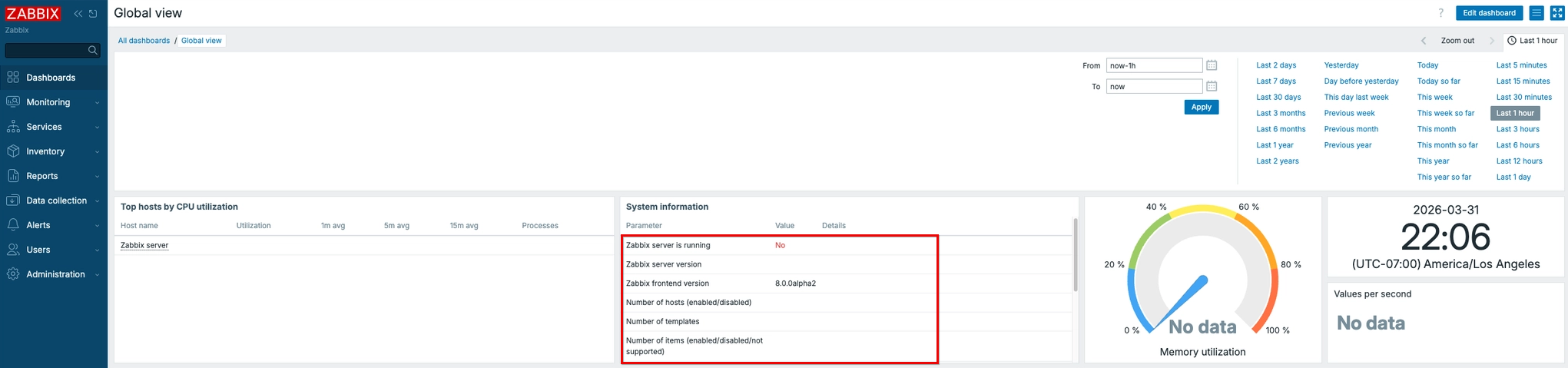Open the Dashboards menu item
Viewport: 1568px width, 368px height.
tap(51, 78)
